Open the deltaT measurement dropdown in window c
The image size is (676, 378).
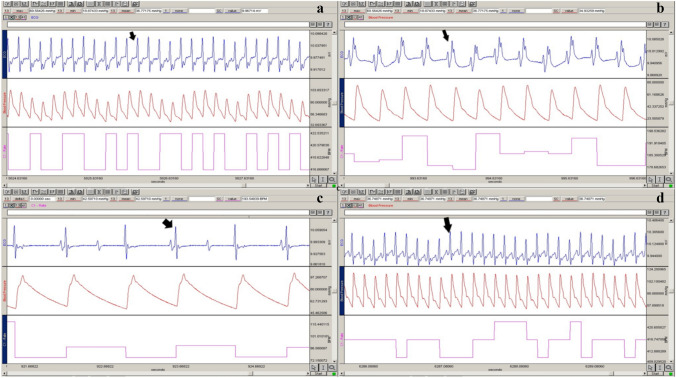coord(20,199)
